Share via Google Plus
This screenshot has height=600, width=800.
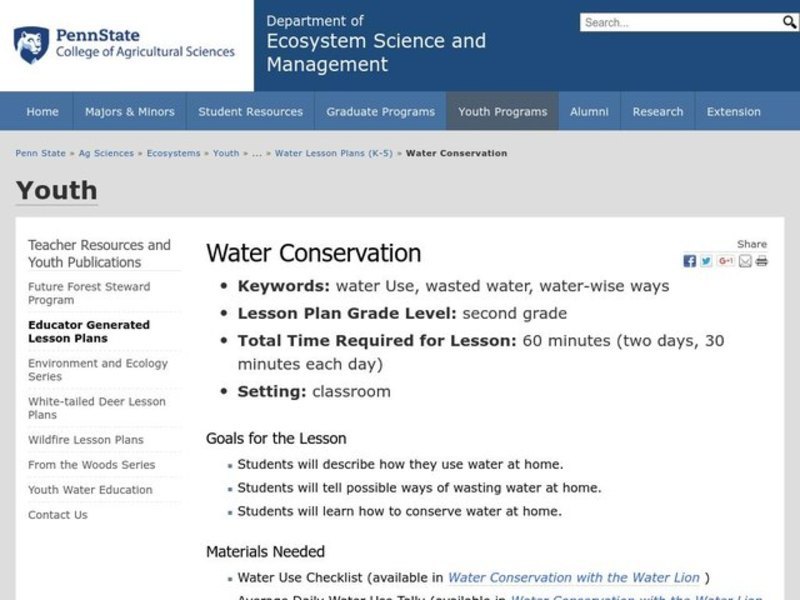(725, 261)
